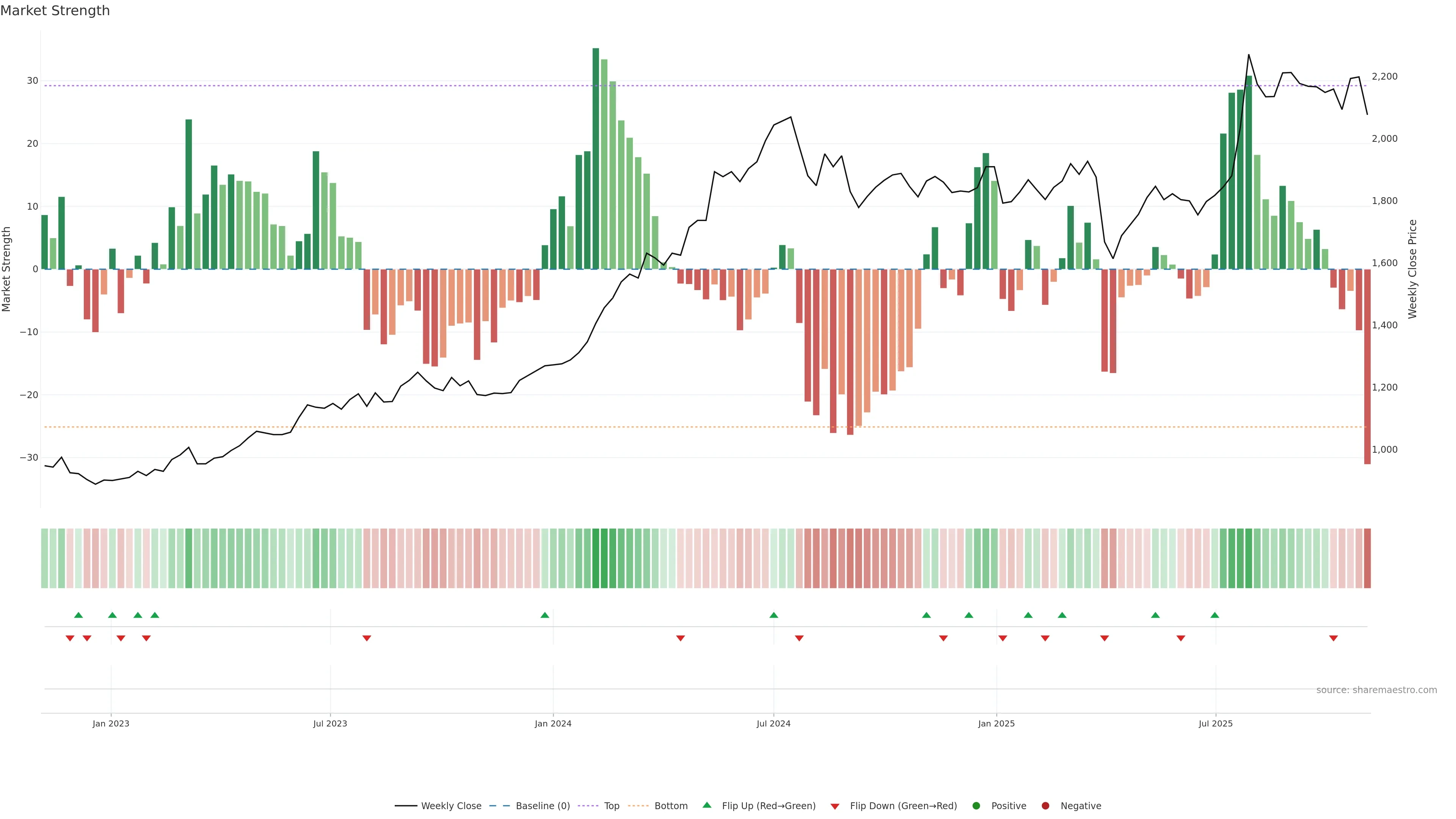Click the last red flip-down triangle on right

click(1333, 638)
